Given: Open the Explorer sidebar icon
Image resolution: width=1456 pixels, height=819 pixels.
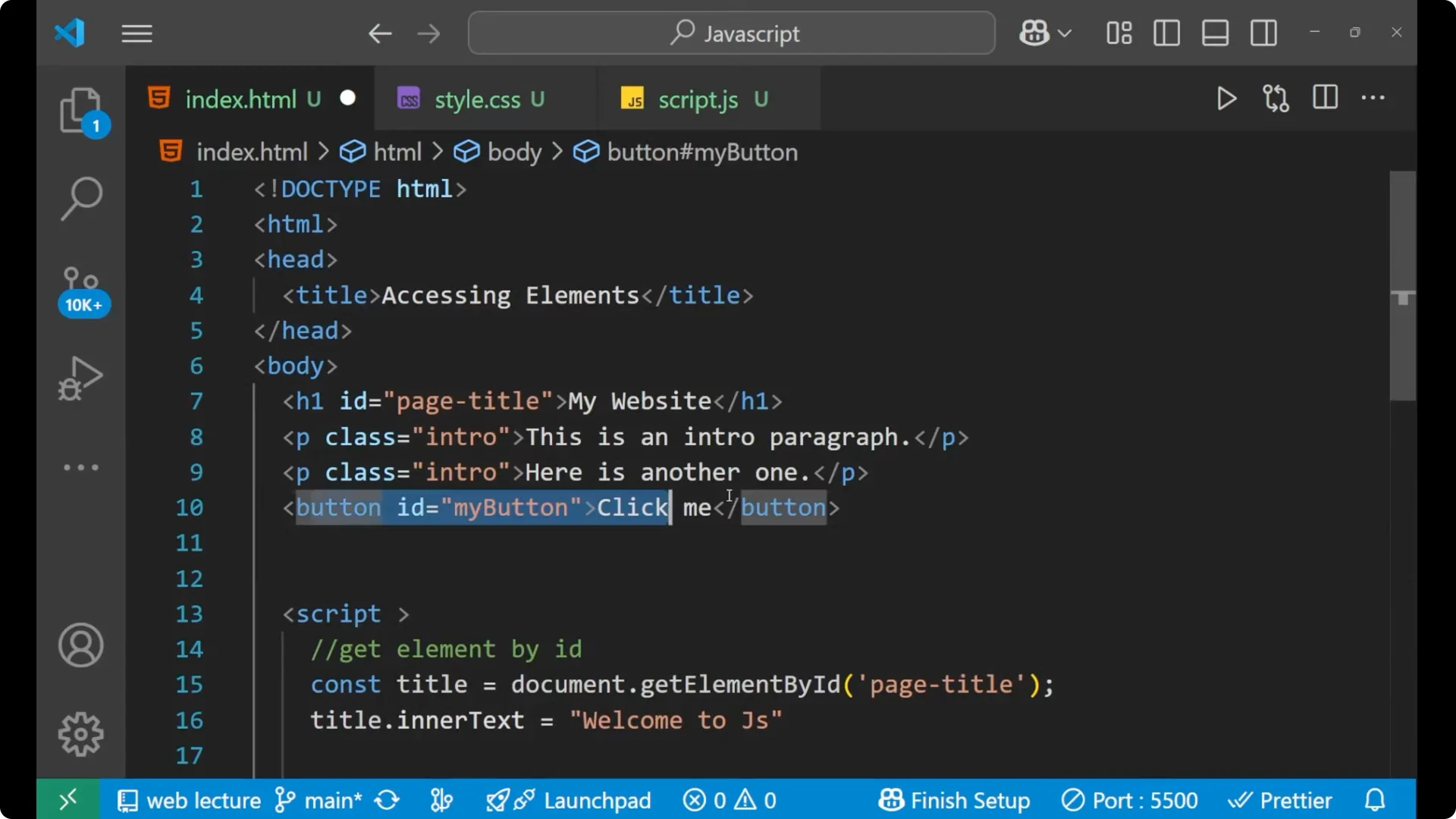Looking at the screenshot, I should pos(82,110).
